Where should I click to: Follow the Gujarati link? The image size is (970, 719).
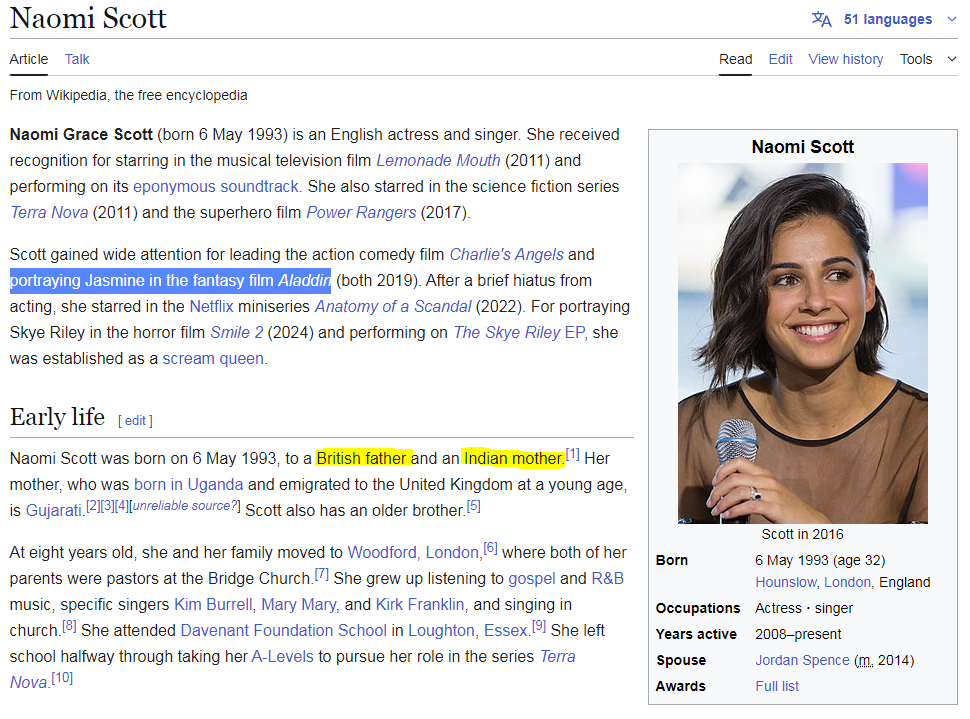54,510
